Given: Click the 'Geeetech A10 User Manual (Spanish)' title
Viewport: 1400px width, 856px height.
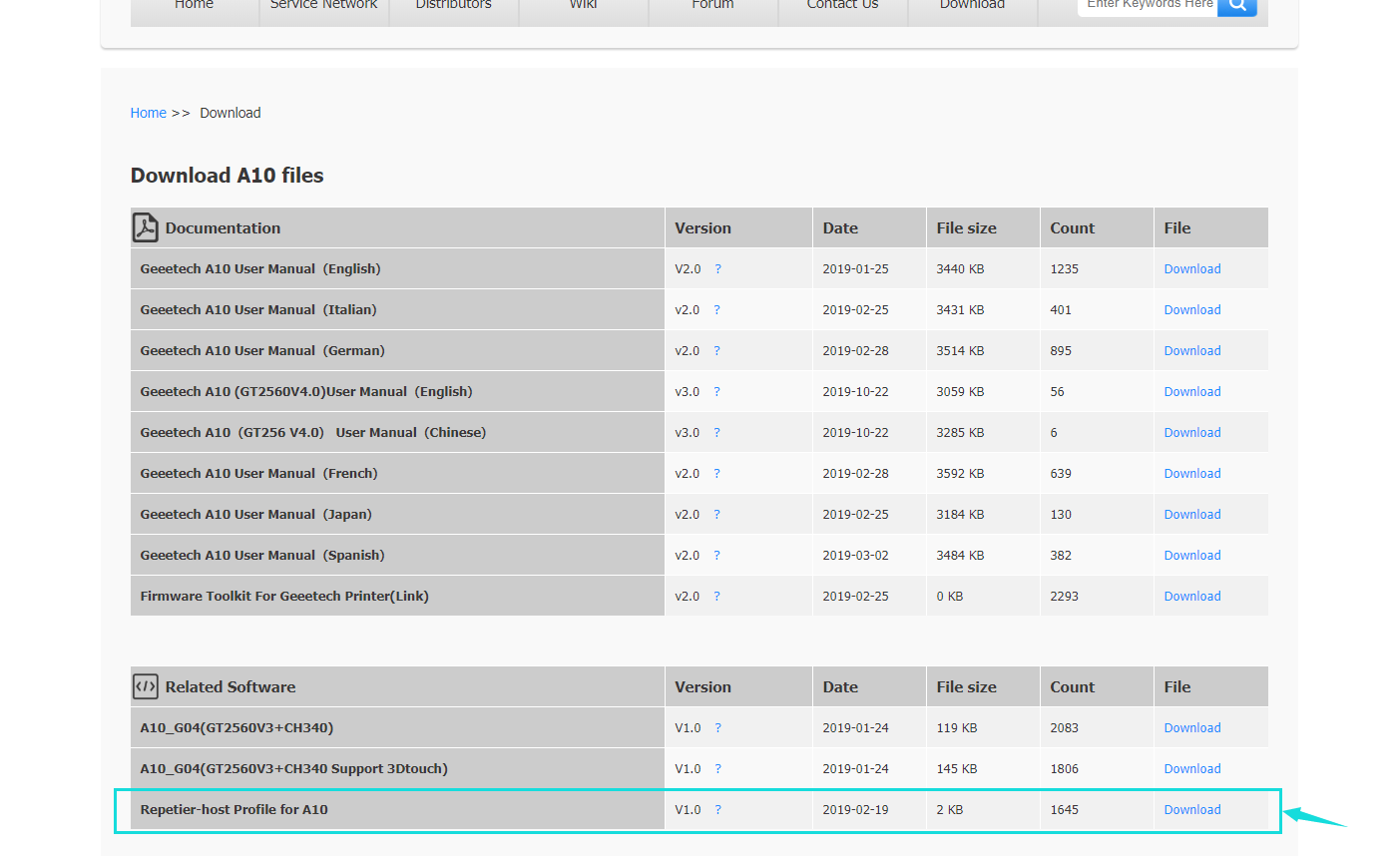Looking at the screenshot, I should (262, 556).
